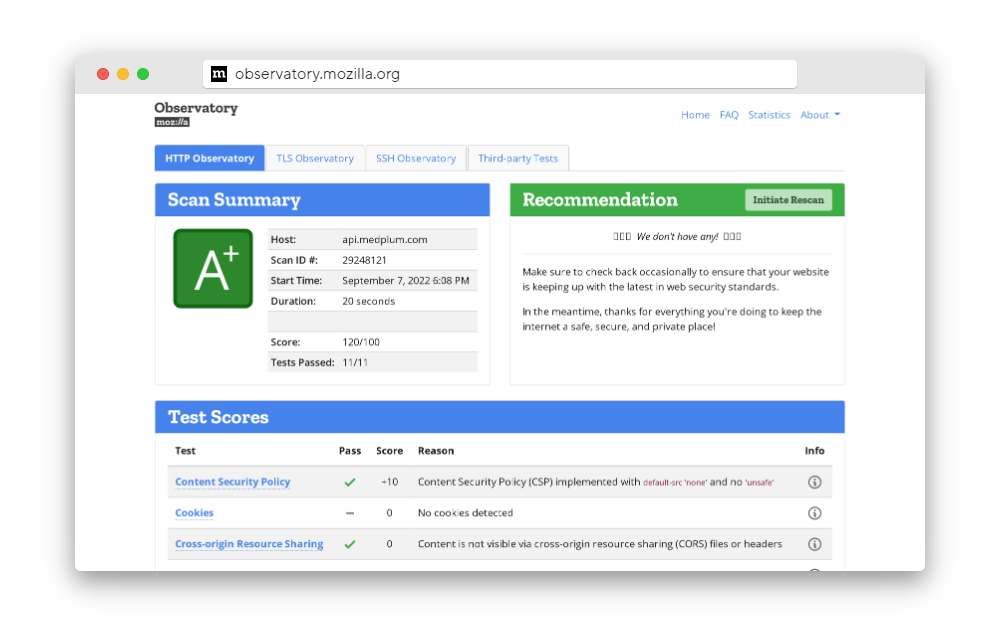Select the Third-party Tests tab
1000x625 pixels.
[518, 158]
